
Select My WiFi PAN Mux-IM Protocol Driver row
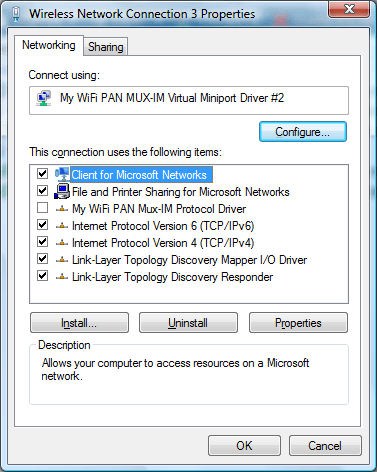159,209
